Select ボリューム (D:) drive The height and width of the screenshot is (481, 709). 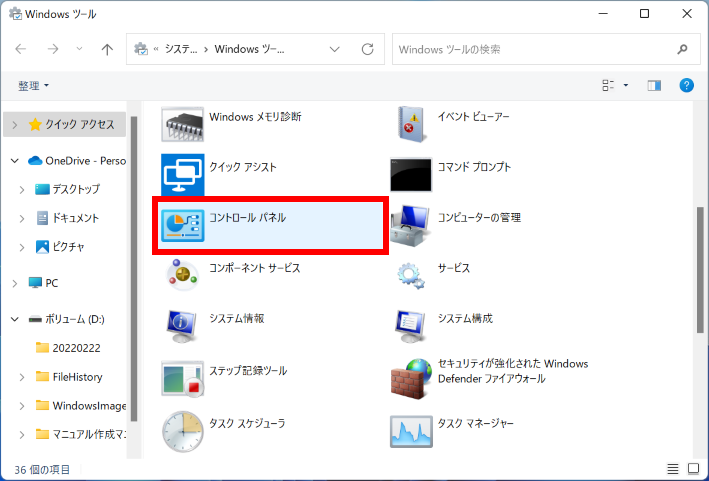66,319
